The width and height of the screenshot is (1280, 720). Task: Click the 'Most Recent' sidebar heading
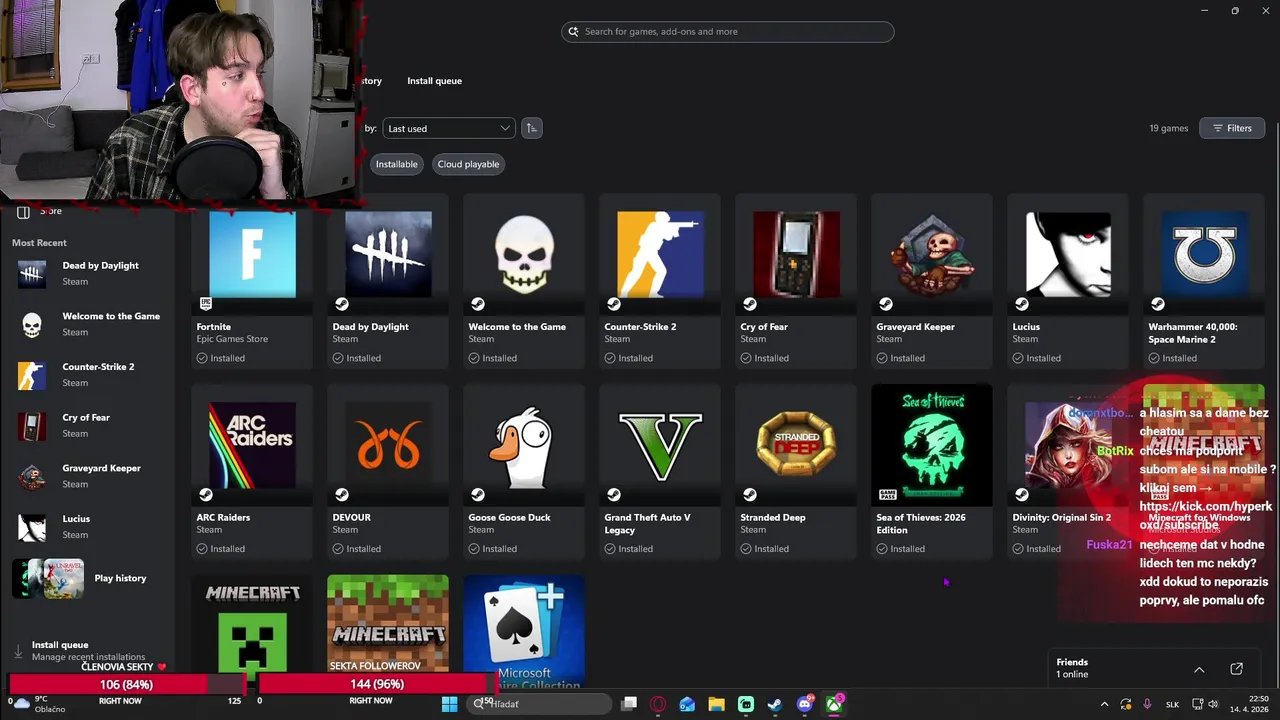tap(39, 243)
